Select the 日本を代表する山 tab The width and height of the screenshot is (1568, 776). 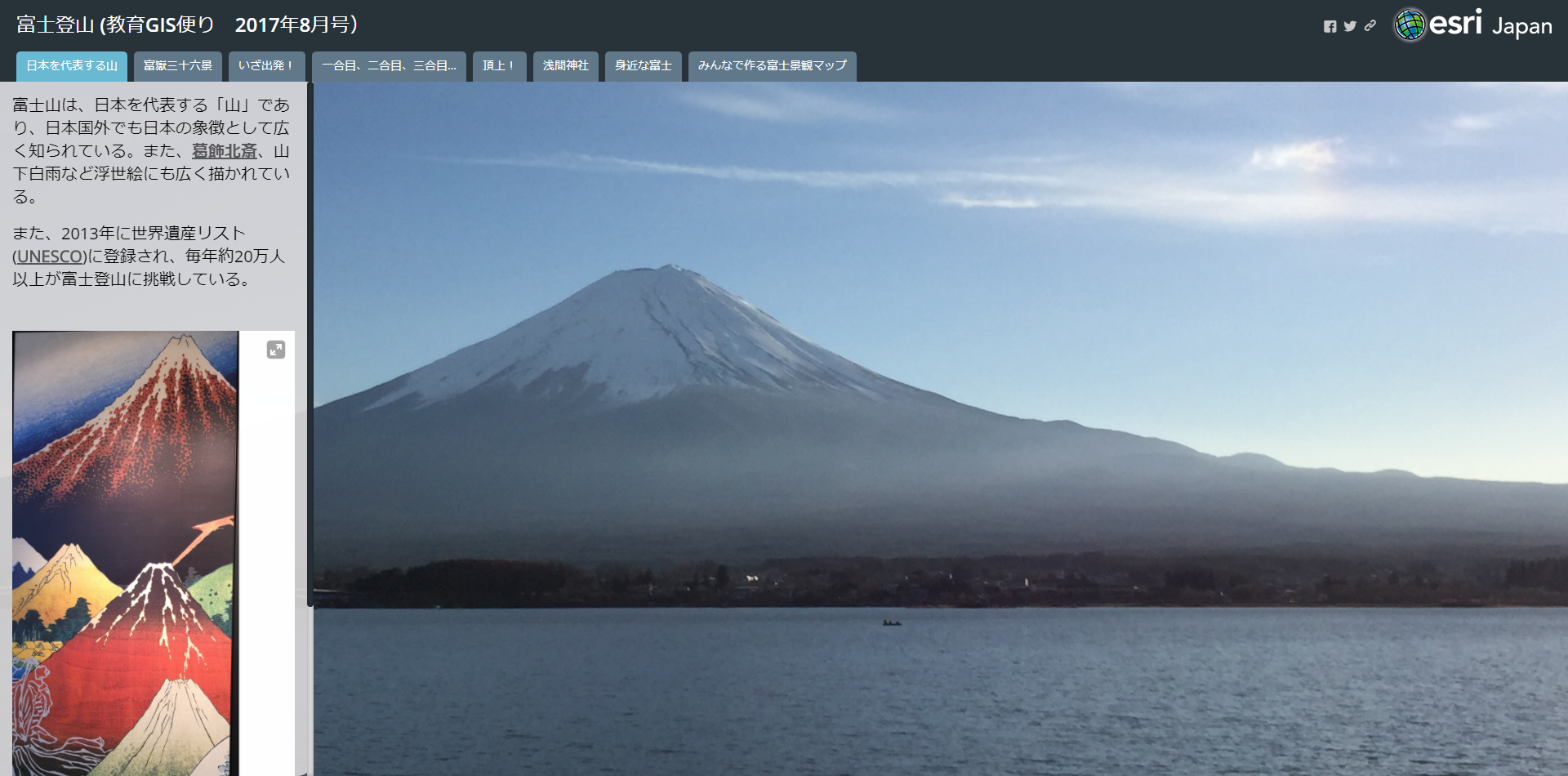click(72, 66)
